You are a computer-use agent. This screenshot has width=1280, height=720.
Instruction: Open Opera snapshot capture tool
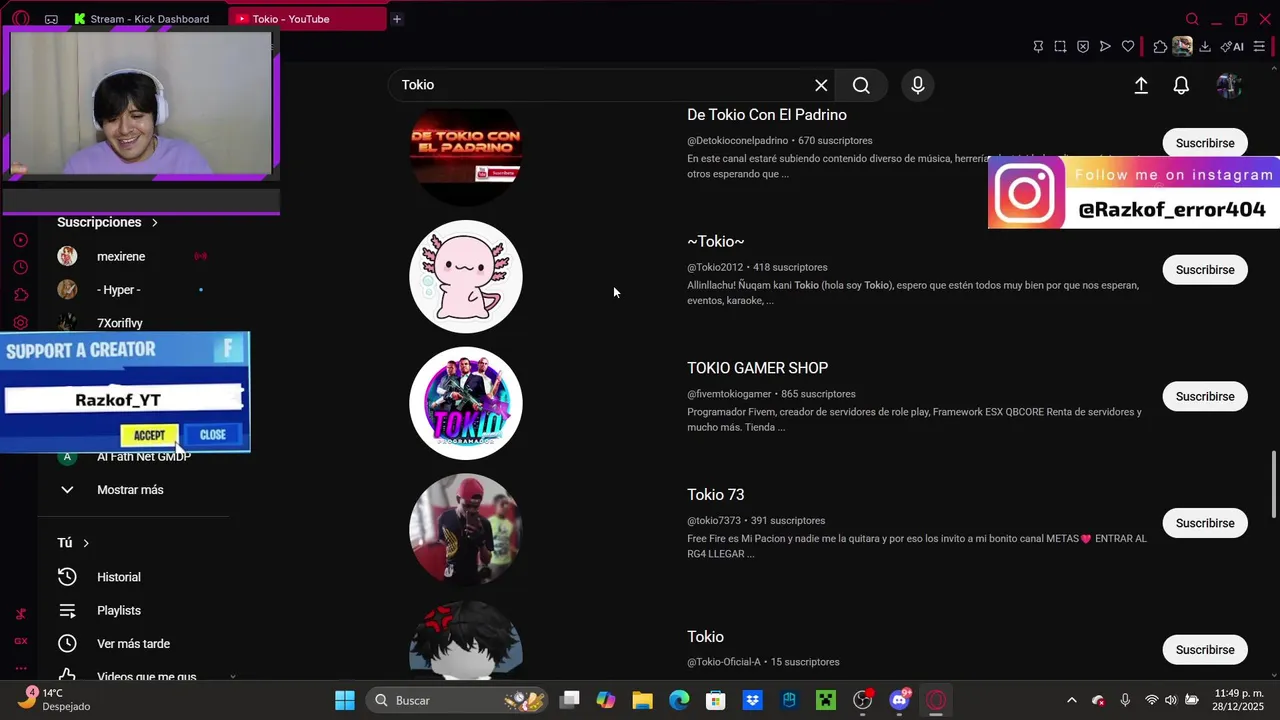click(1060, 46)
